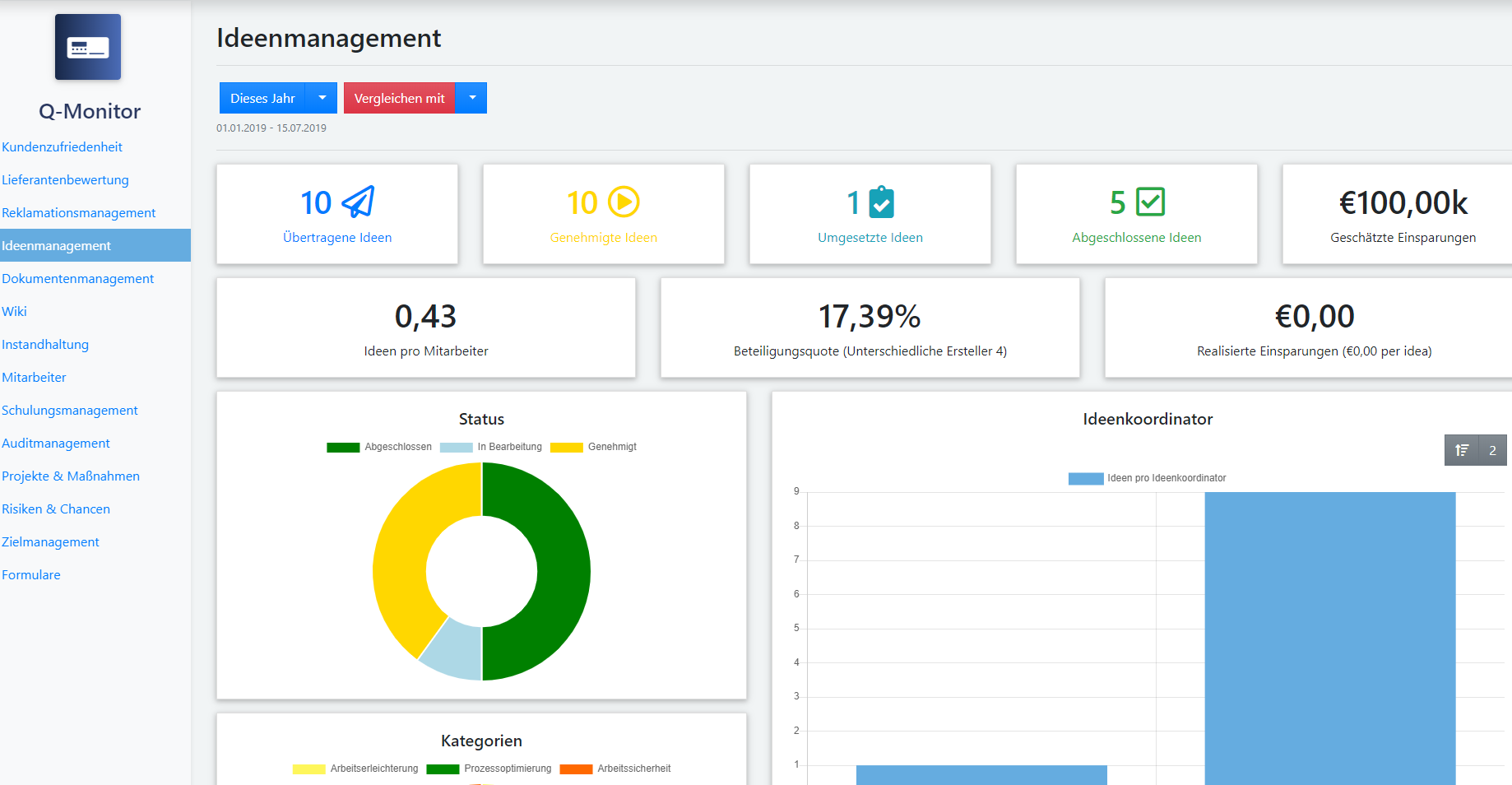Select the active Ideenmanagement sidebar item
1512x785 pixels.
(95, 245)
